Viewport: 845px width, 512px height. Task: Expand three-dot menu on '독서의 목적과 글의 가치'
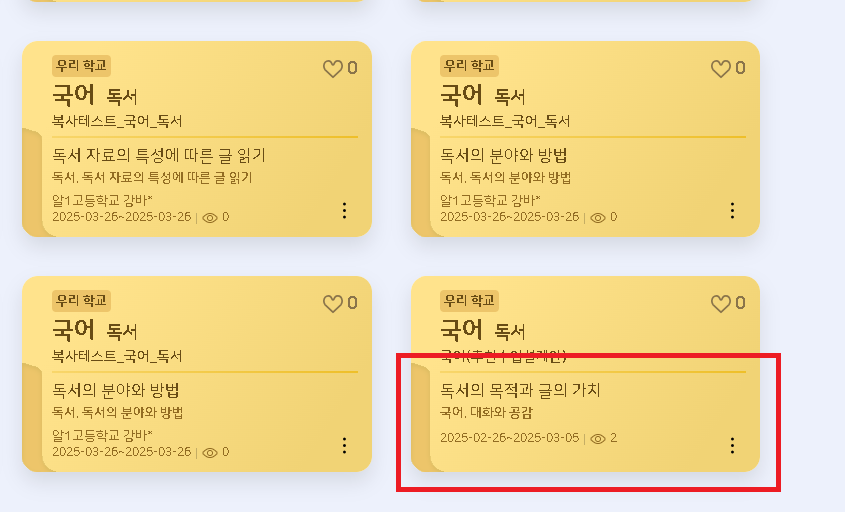[x=732, y=445]
